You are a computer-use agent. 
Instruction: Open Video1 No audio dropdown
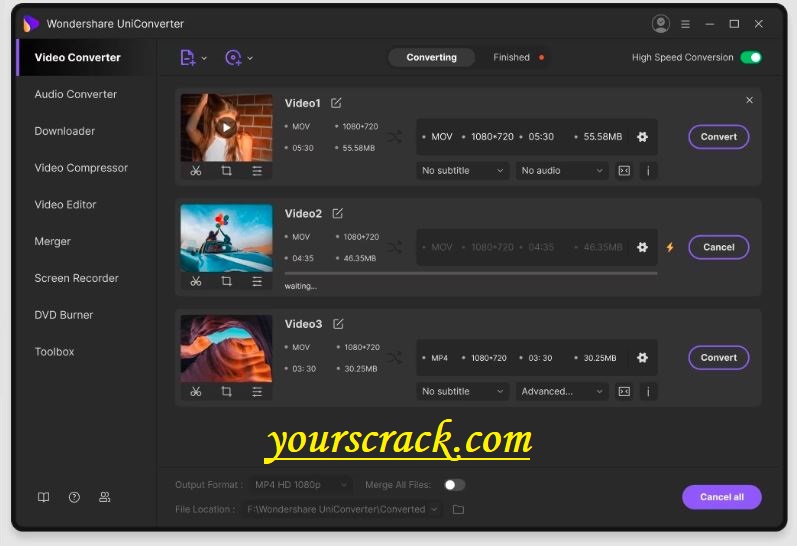562,171
